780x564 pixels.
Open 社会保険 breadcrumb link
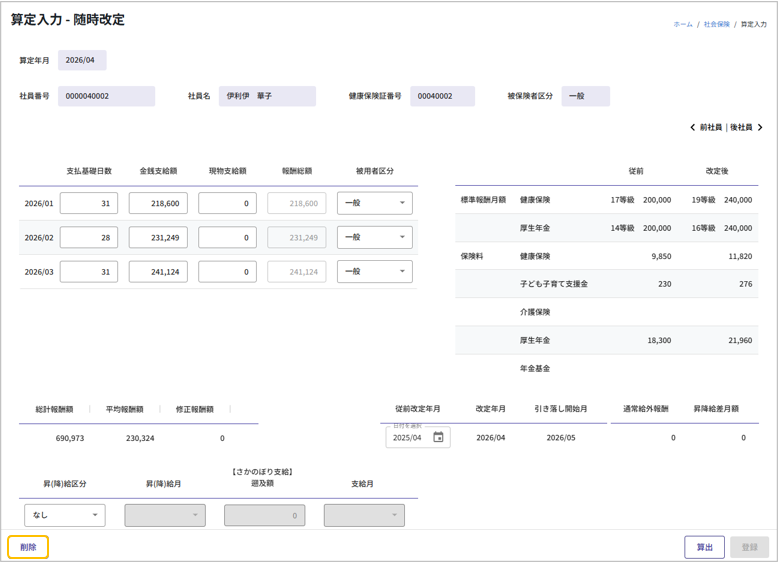coord(716,24)
